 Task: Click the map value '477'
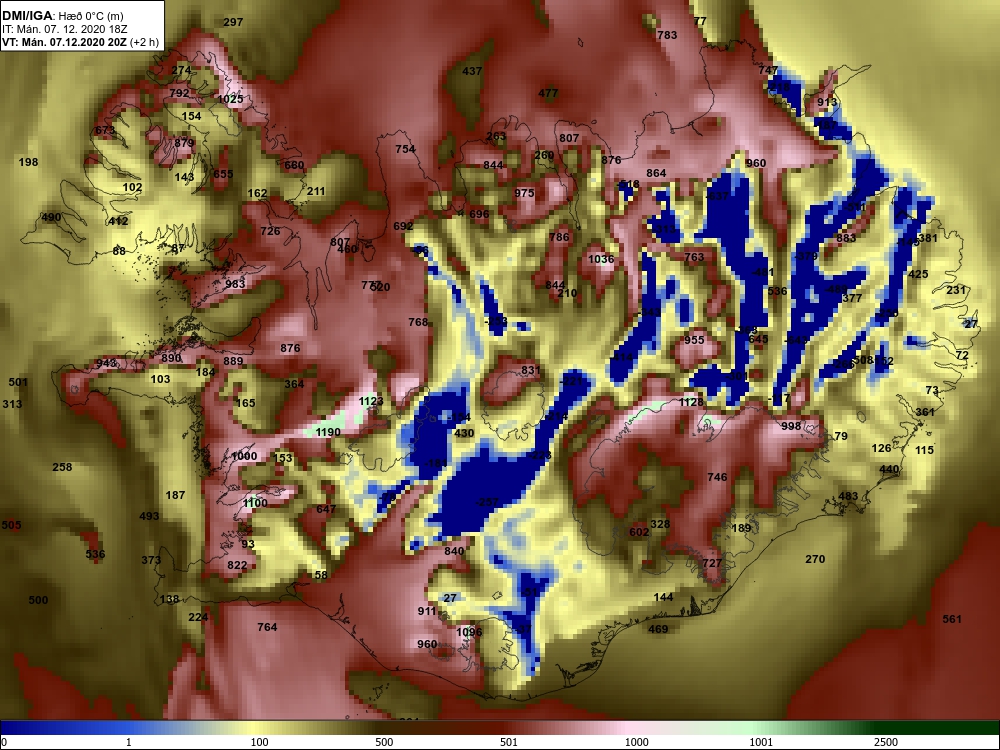click(x=548, y=92)
